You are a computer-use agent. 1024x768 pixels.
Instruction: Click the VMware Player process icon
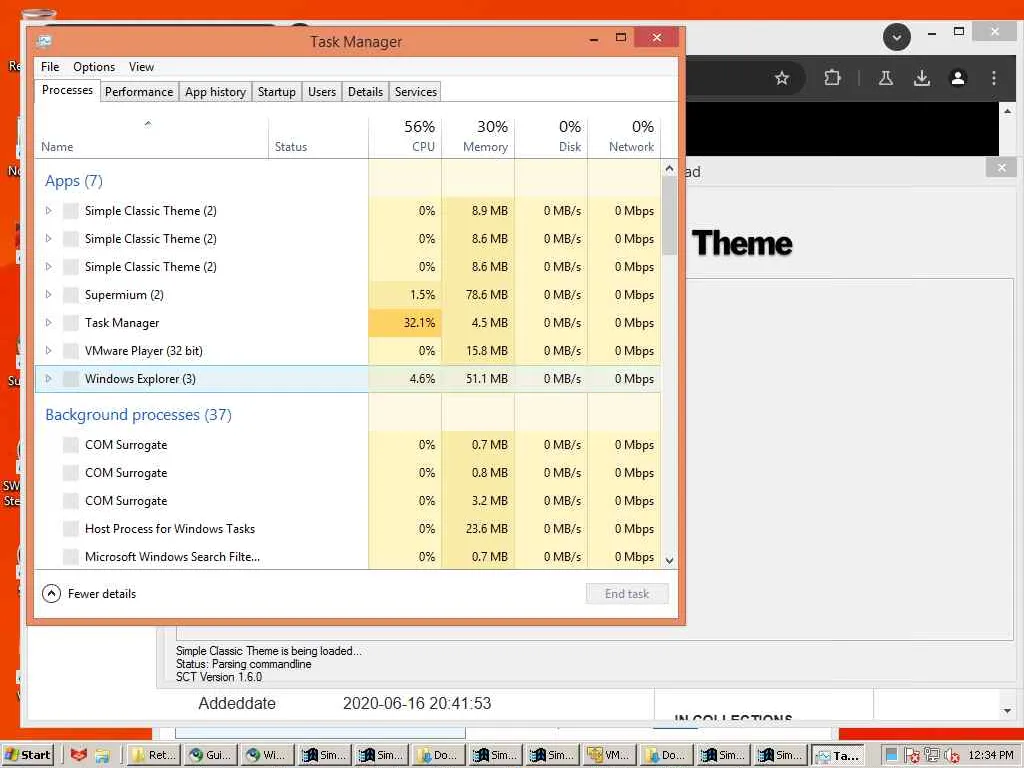(71, 351)
